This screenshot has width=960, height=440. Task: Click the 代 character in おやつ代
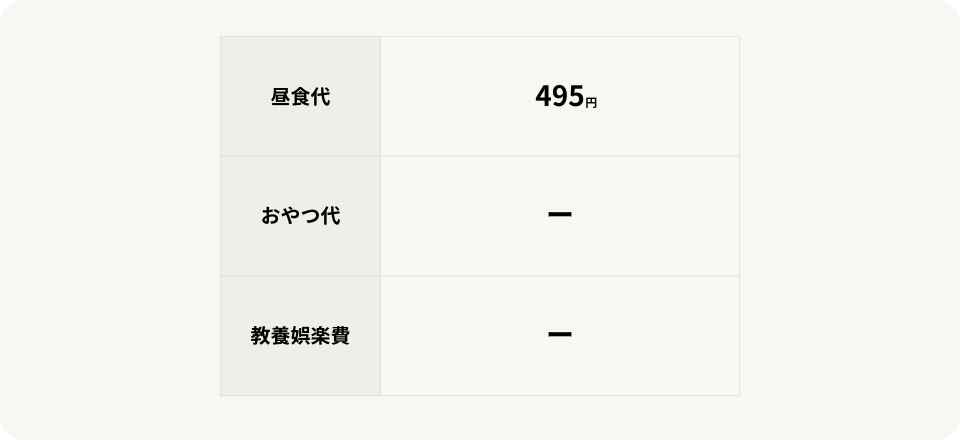(x=330, y=216)
